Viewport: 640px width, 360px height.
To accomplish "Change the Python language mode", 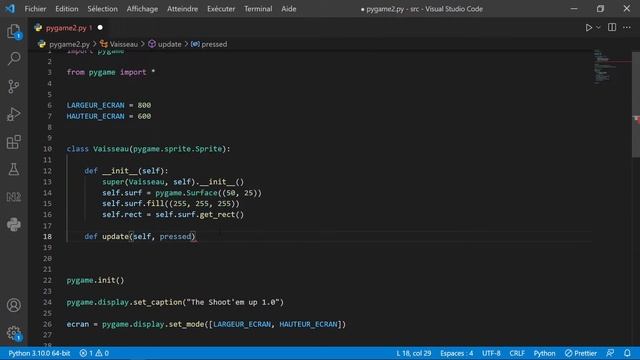I will tap(544, 353).
